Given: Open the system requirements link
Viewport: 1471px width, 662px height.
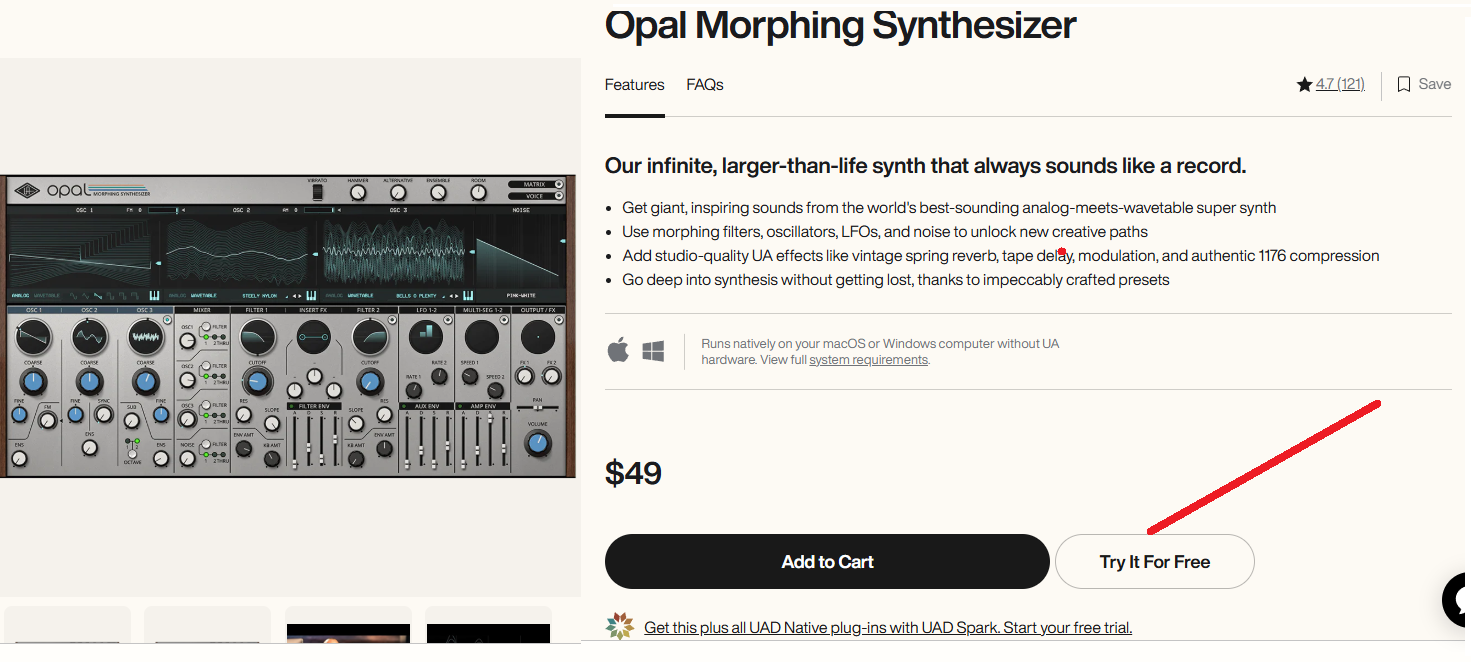Looking at the screenshot, I should point(868,359).
